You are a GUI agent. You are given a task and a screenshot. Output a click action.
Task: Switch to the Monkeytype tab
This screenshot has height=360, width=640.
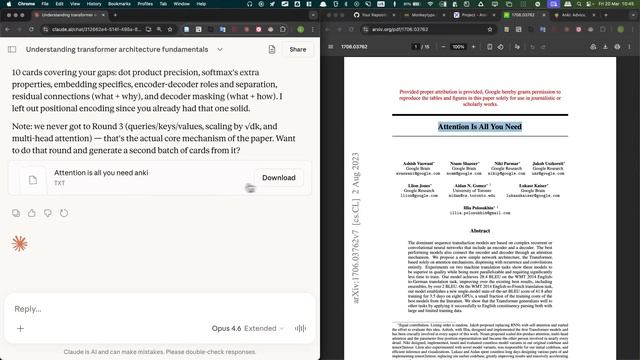pyautogui.click(x=424, y=15)
